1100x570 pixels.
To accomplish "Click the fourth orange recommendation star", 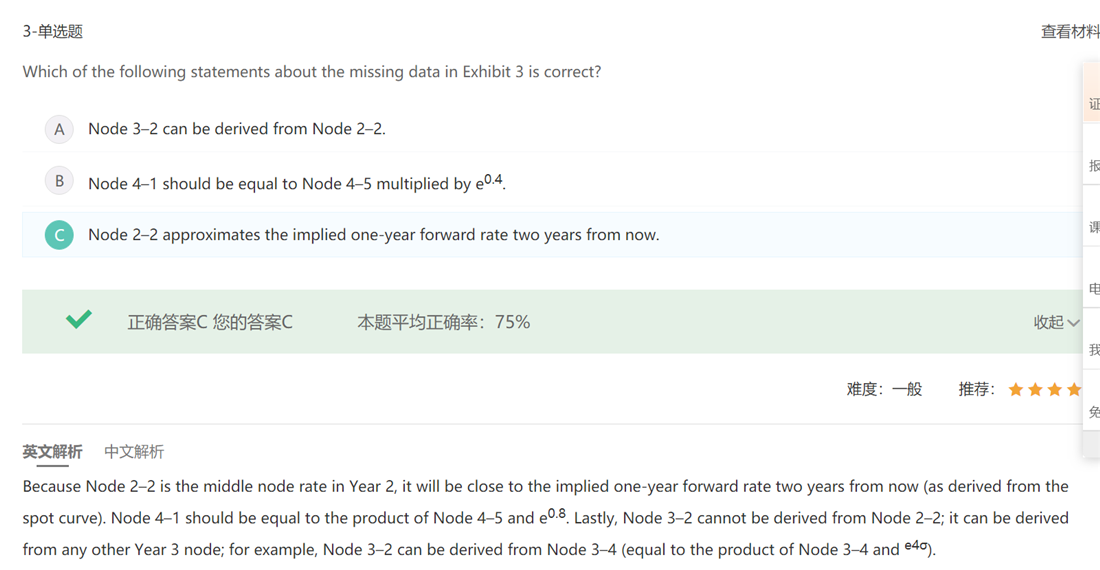I will tap(1074, 389).
